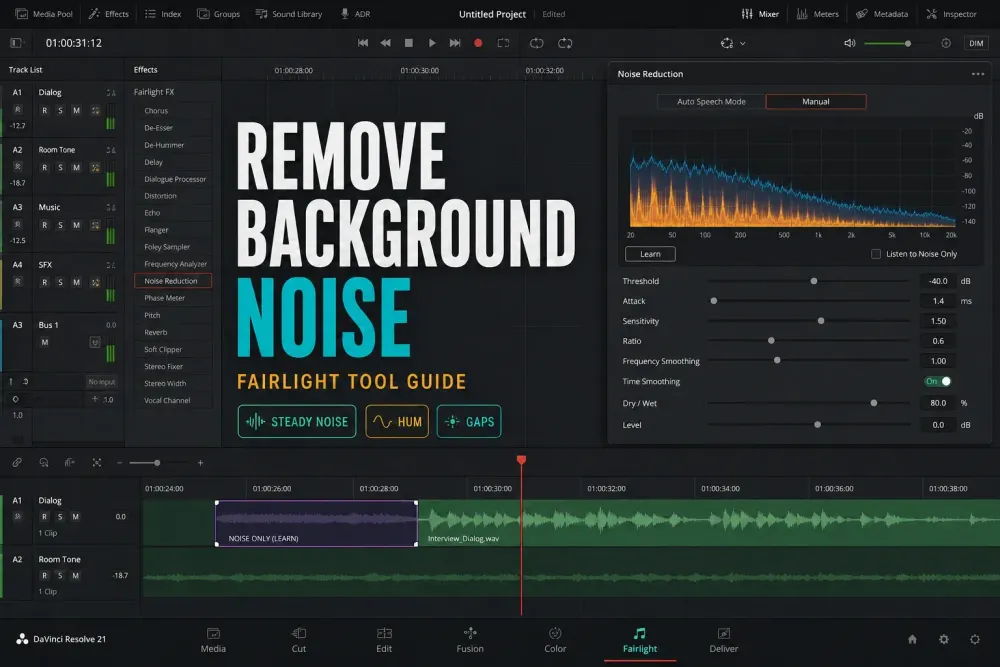
Task: Jump to the start of timeline
Action: pos(363,43)
